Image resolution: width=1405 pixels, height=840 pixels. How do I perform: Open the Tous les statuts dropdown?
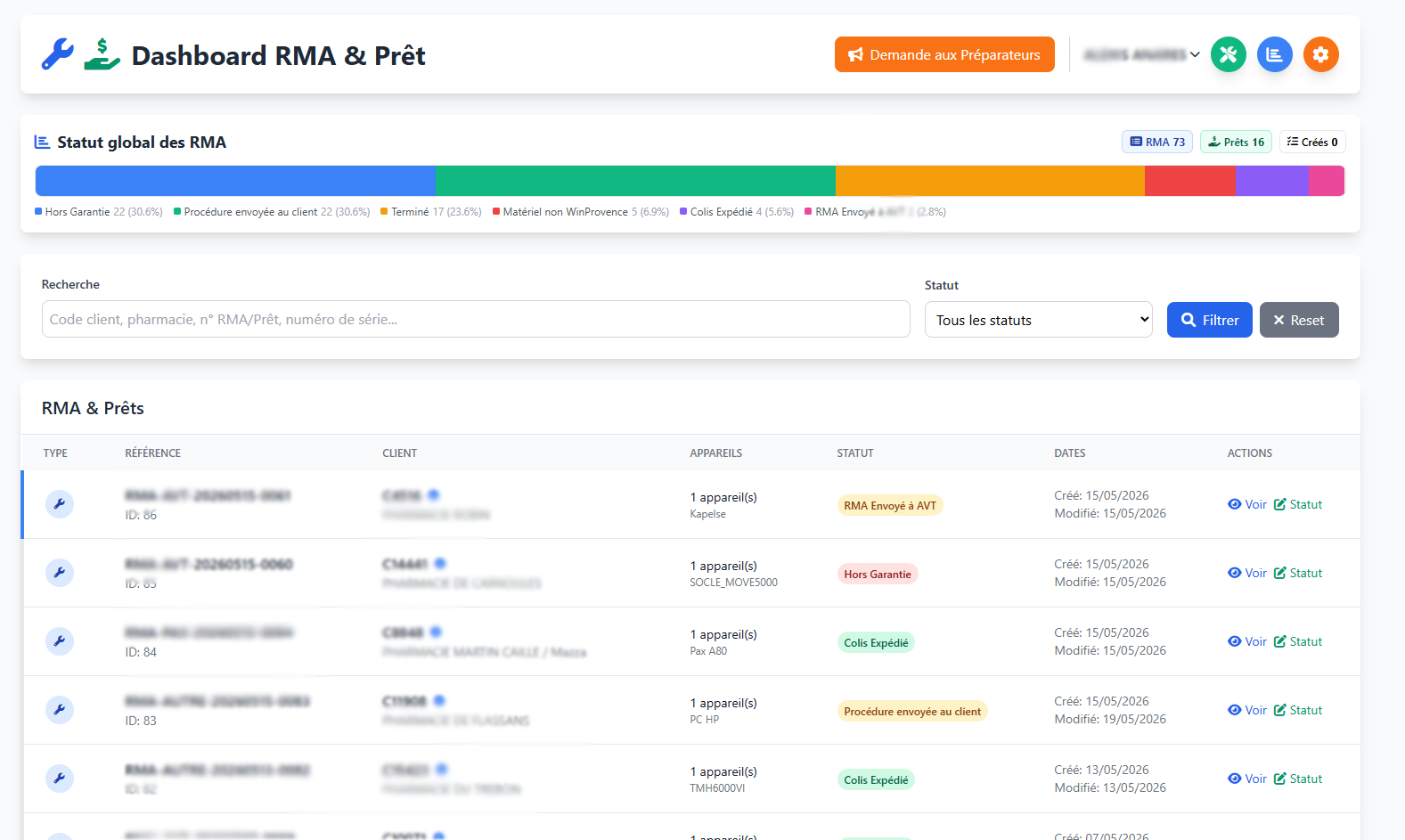(1039, 320)
